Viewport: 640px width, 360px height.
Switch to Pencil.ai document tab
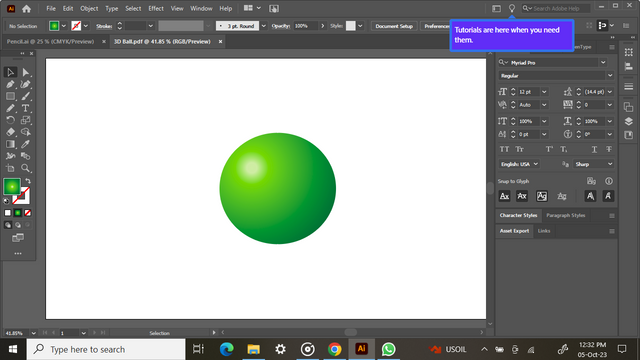[50, 41]
